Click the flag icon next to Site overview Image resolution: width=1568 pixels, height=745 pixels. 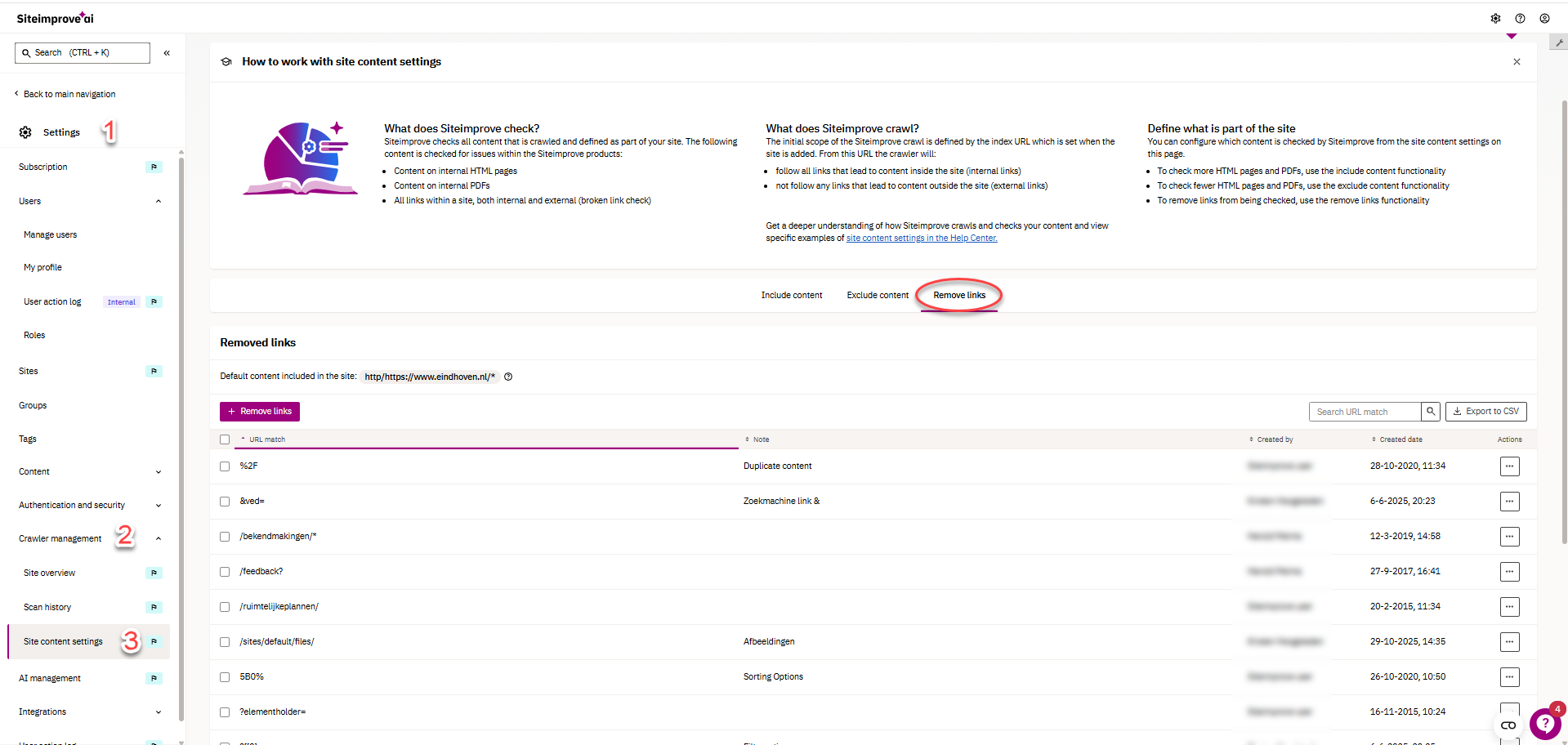154,573
